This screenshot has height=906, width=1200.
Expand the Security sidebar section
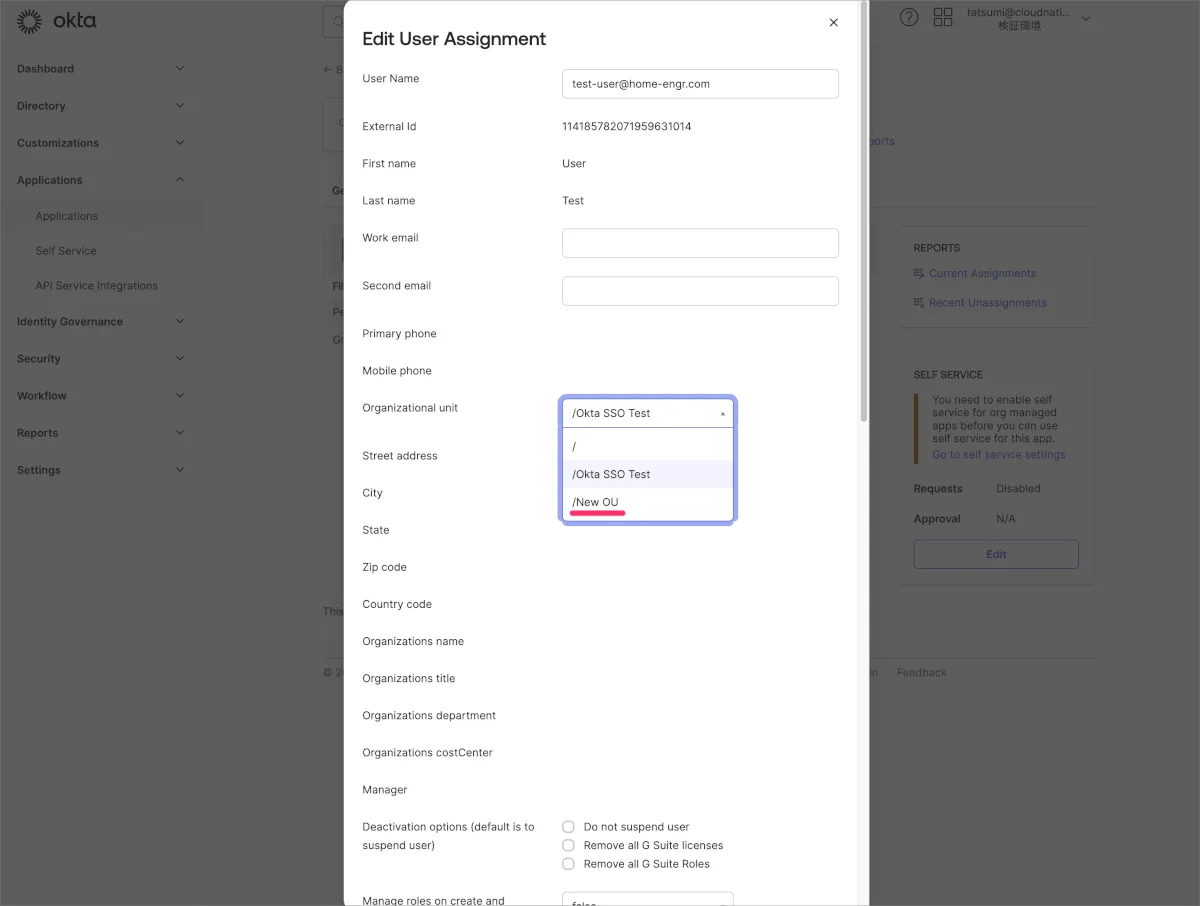pyautogui.click(x=180, y=359)
